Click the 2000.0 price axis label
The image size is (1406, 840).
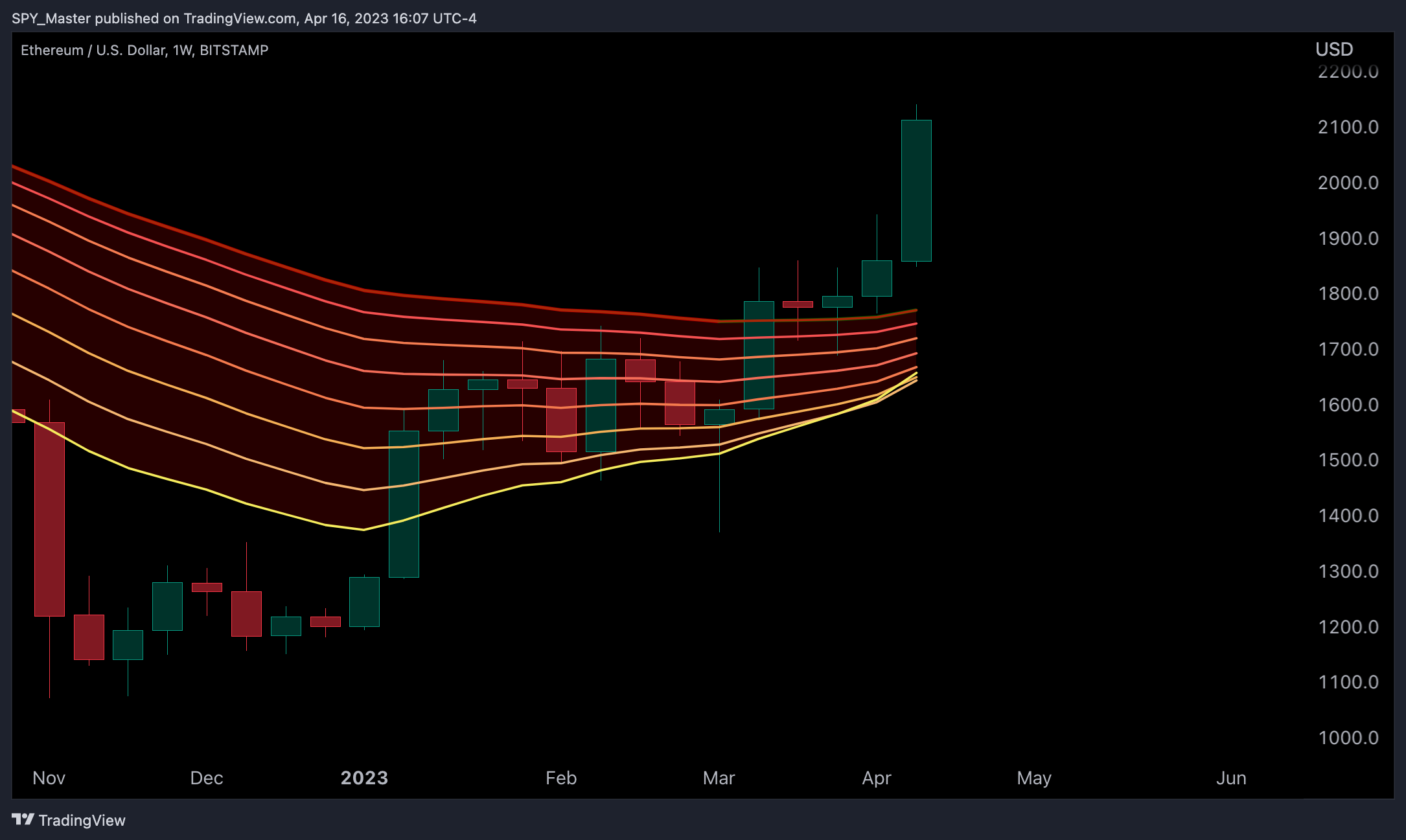(1348, 183)
